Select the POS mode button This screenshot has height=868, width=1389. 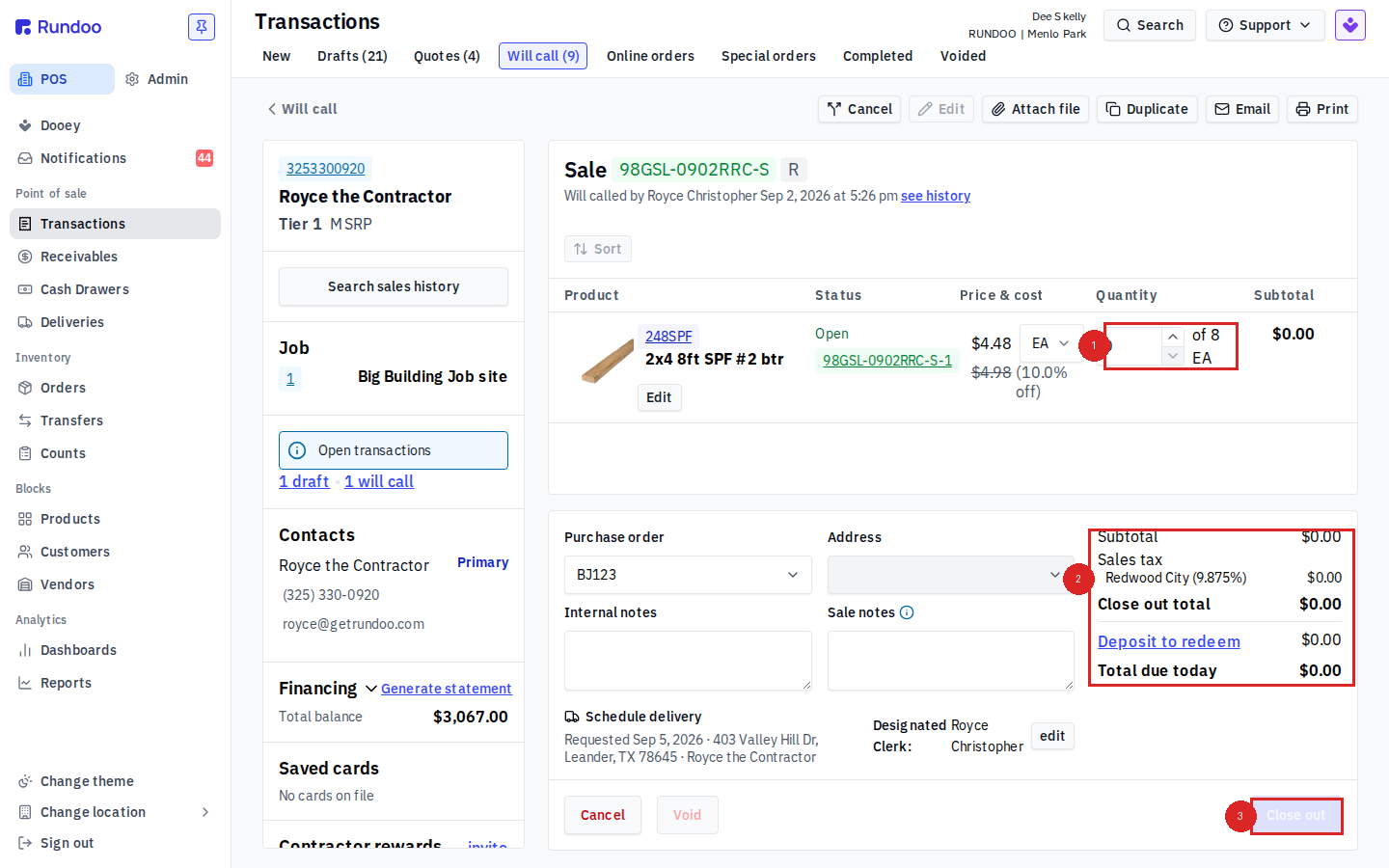[x=62, y=79]
